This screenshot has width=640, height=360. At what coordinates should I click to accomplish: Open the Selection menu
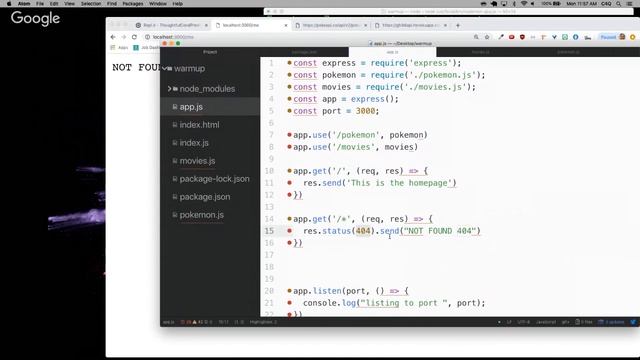coord(91,4)
